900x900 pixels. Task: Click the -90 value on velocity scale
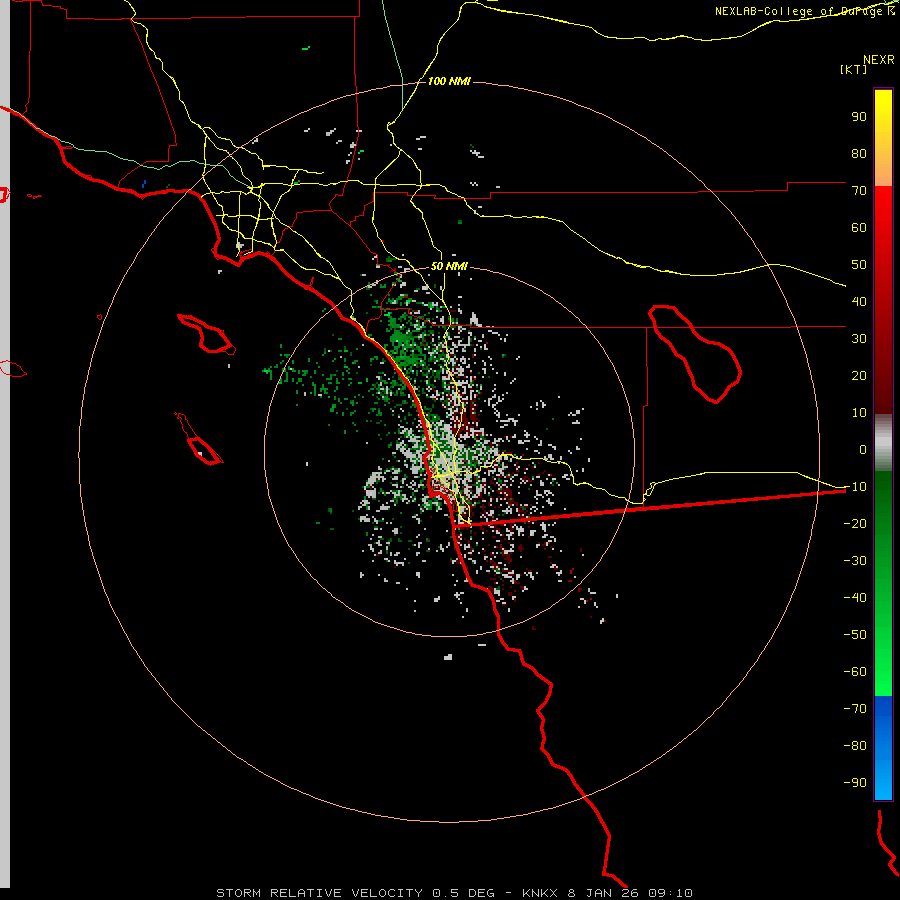[855, 783]
